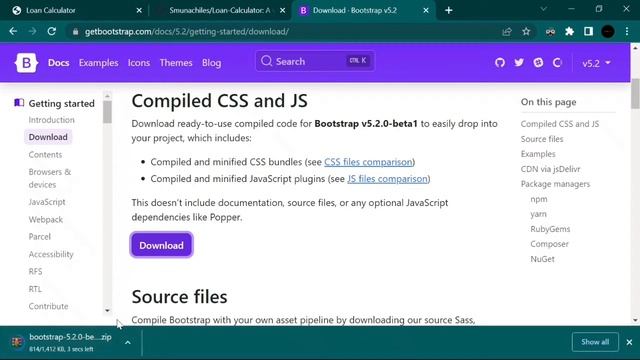The image size is (640, 360).
Task: Click the browser forward arrow
Action: pyautogui.click(x=32, y=31)
